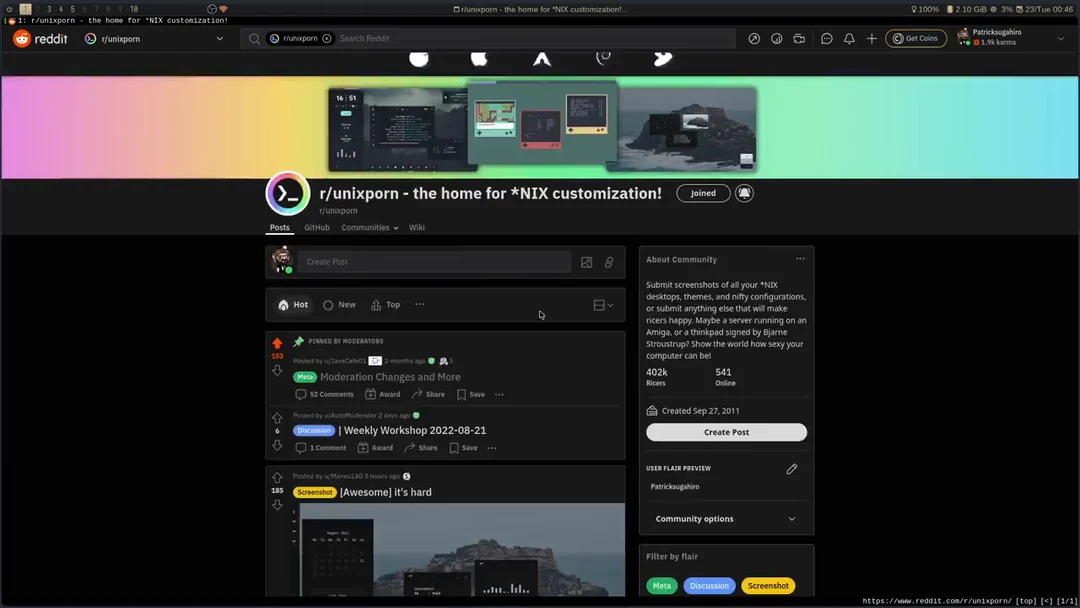
Task: Open the Moderation Changes and More post
Action: click(x=390, y=377)
